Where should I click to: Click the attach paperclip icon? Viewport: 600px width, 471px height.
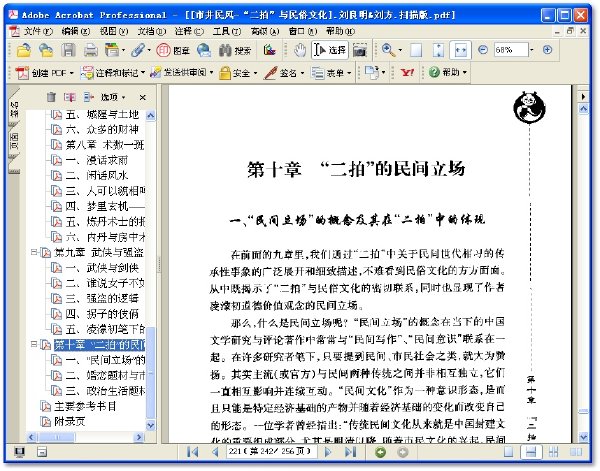coord(138,50)
